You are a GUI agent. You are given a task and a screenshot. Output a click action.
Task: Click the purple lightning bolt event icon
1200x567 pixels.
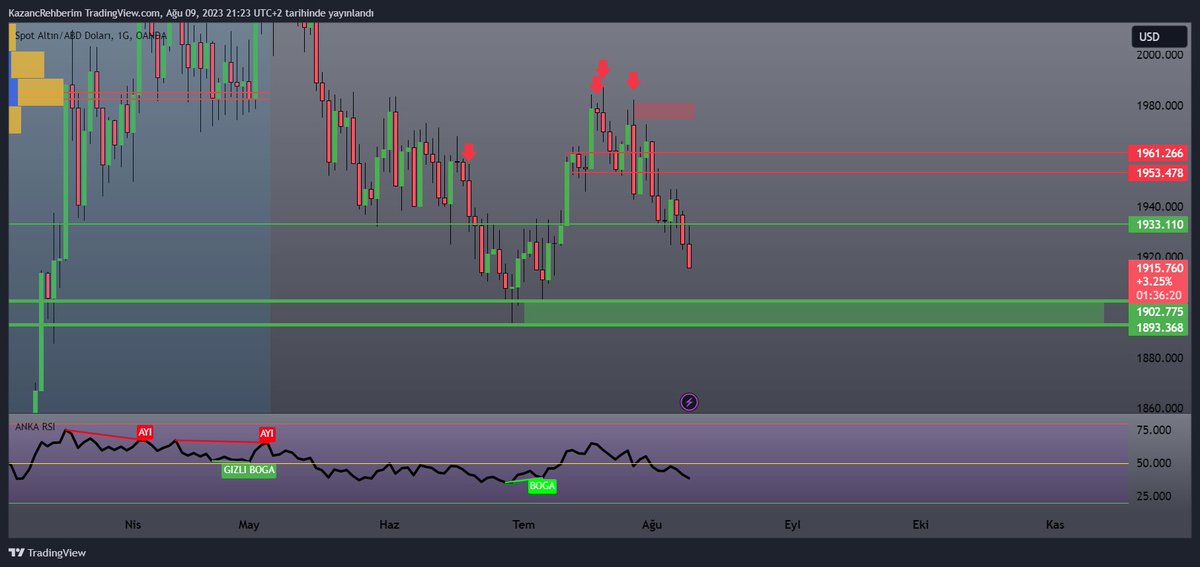pyautogui.click(x=689, y=402)
